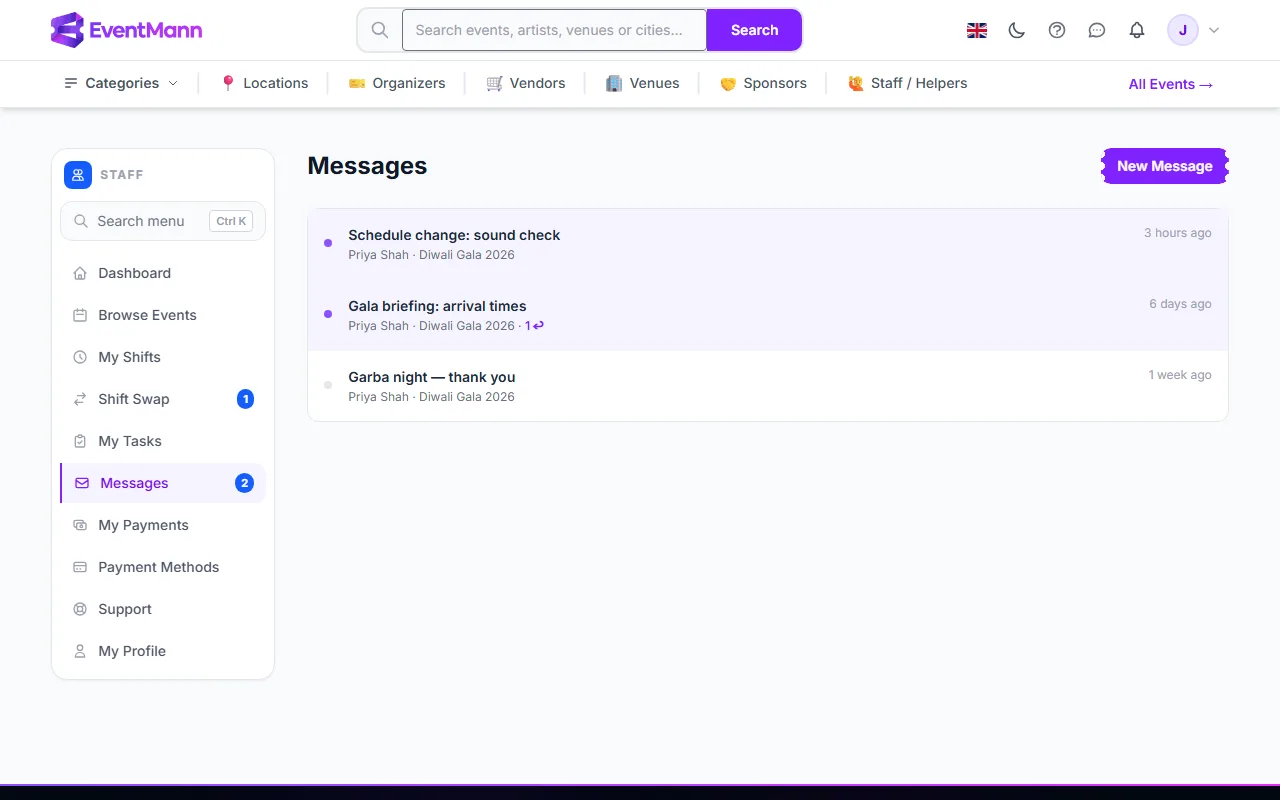Select Messages in the sidebar
1280x800 pixels.
(x=163, y=483)
